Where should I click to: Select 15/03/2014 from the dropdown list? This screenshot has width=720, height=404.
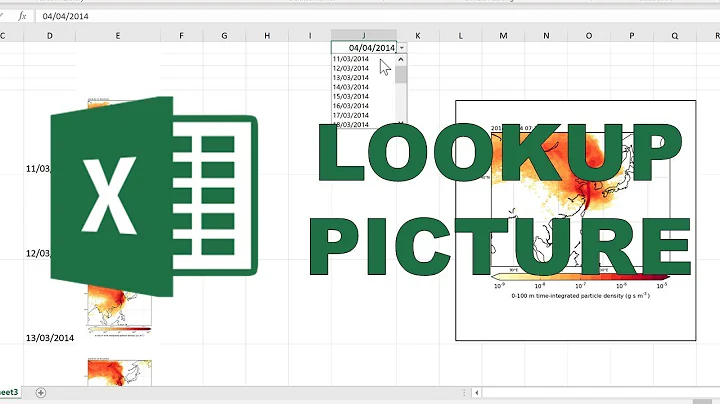(x=350, y=96)
